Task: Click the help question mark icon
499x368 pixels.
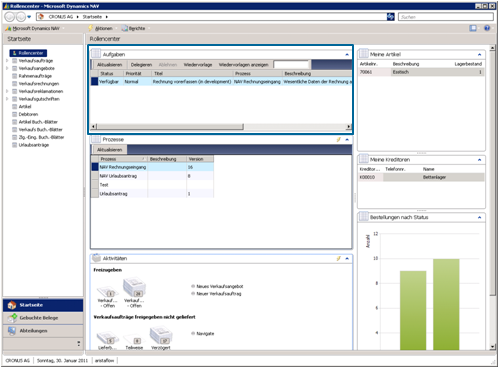Action: (487, 28)
